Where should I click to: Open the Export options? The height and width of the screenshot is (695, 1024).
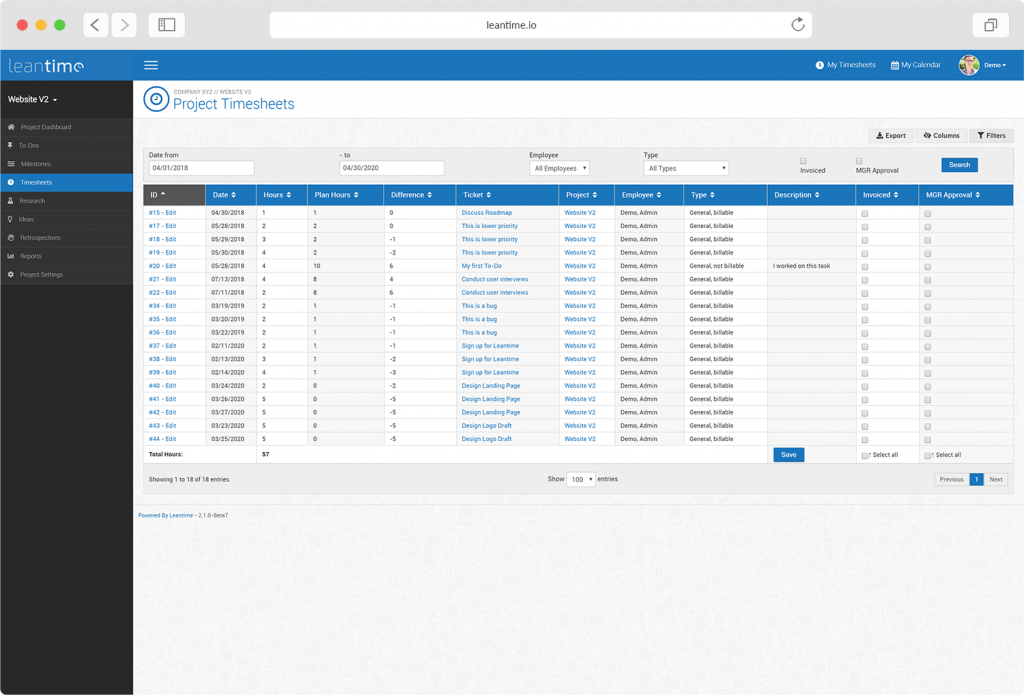point(891,136)
